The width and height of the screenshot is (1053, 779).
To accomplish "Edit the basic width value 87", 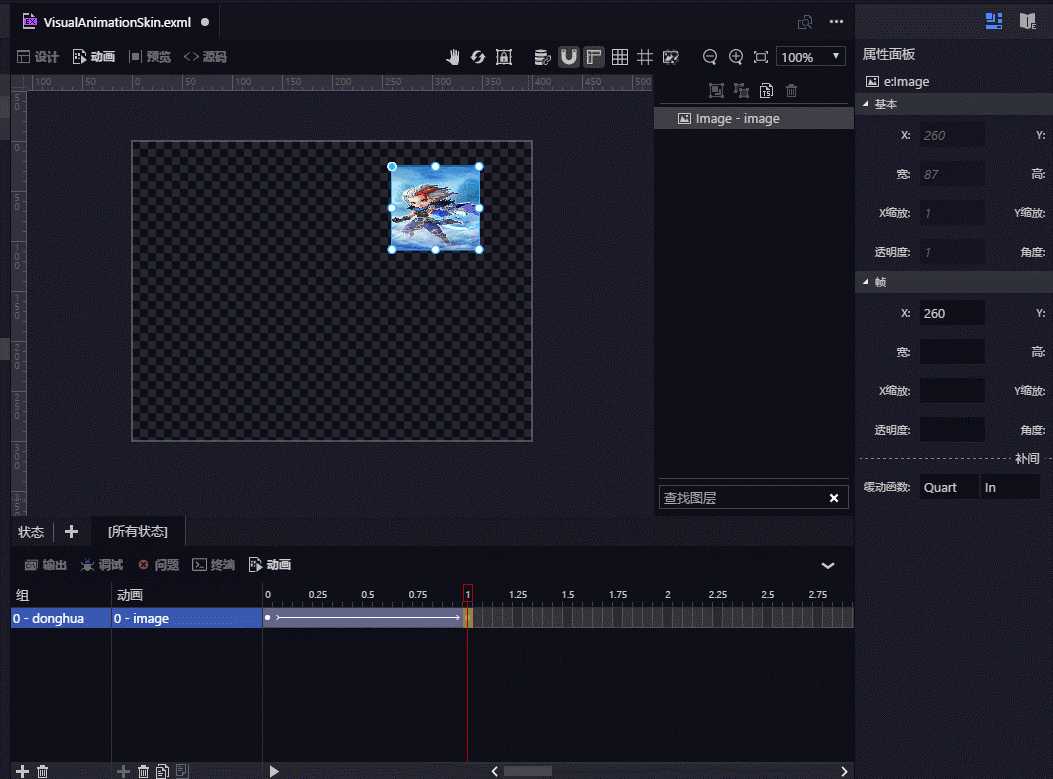I will coord(952,174).
